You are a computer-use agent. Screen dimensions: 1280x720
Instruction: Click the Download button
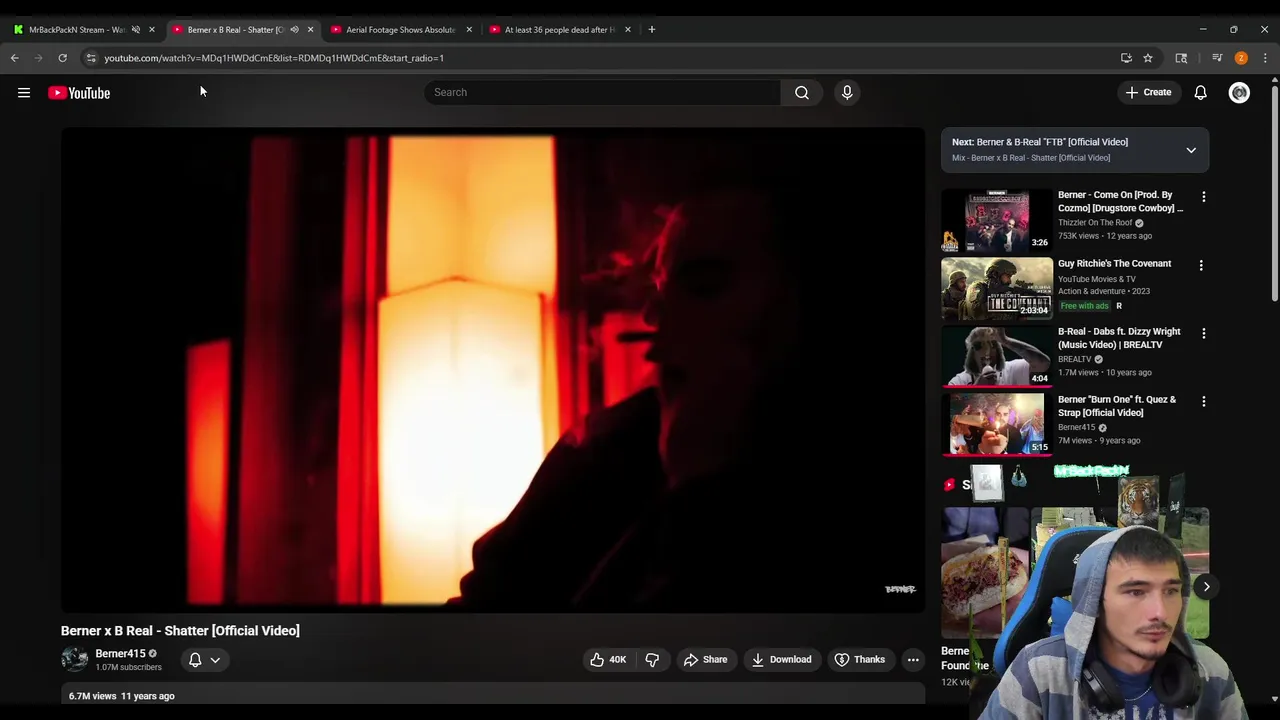[x=781, y=659]
